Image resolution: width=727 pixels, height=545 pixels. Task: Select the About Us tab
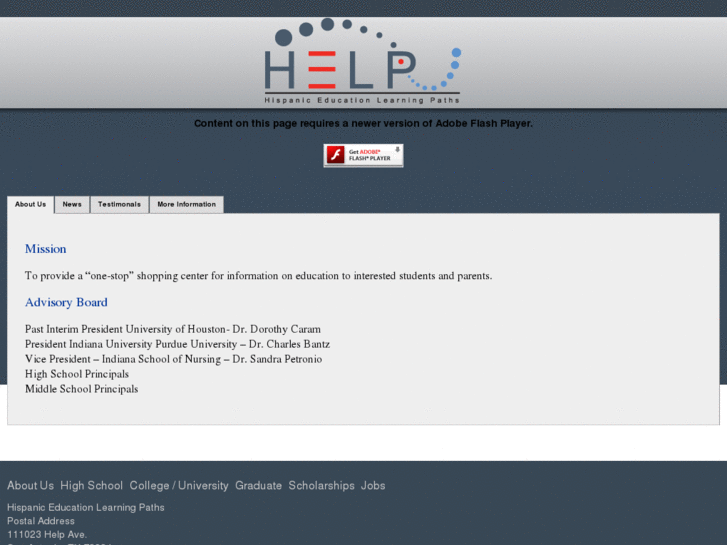[31, 205]
